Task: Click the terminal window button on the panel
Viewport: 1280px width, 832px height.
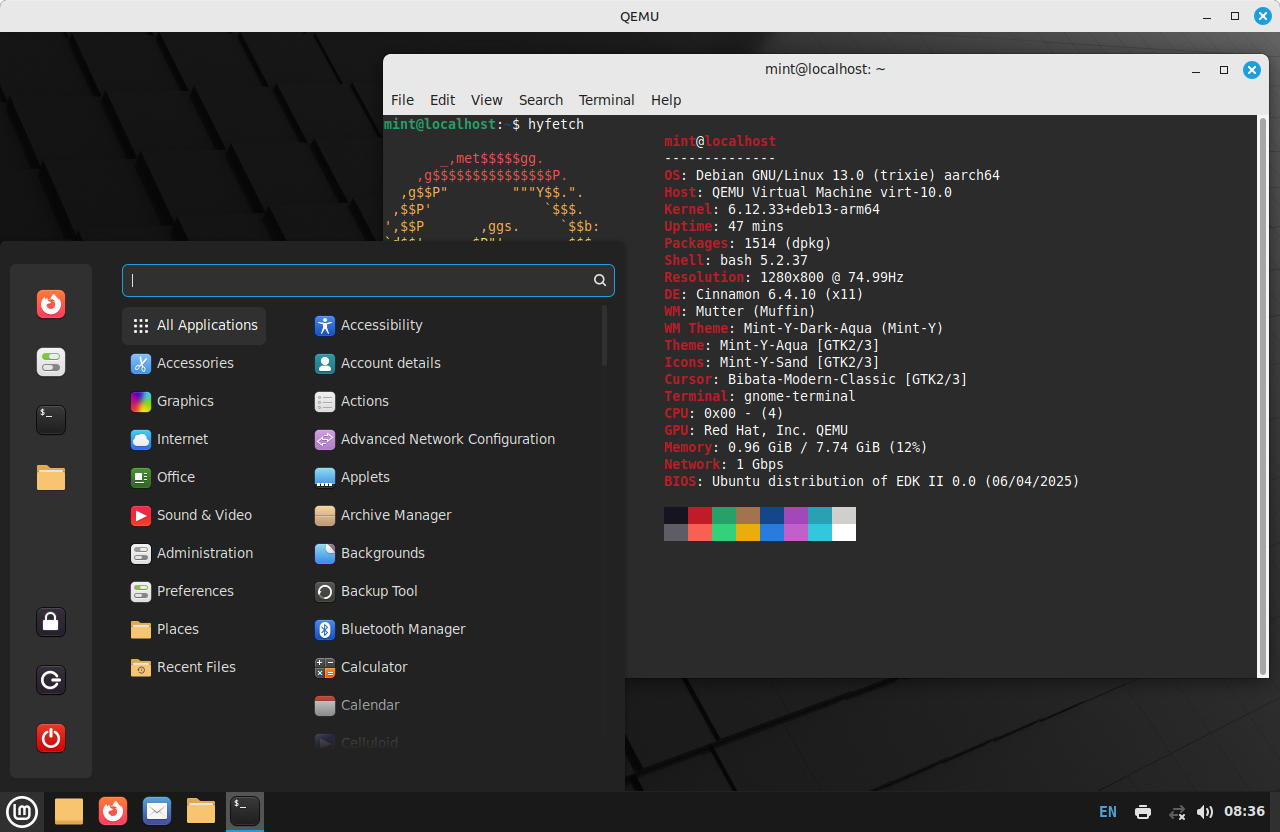Action: 245,811
